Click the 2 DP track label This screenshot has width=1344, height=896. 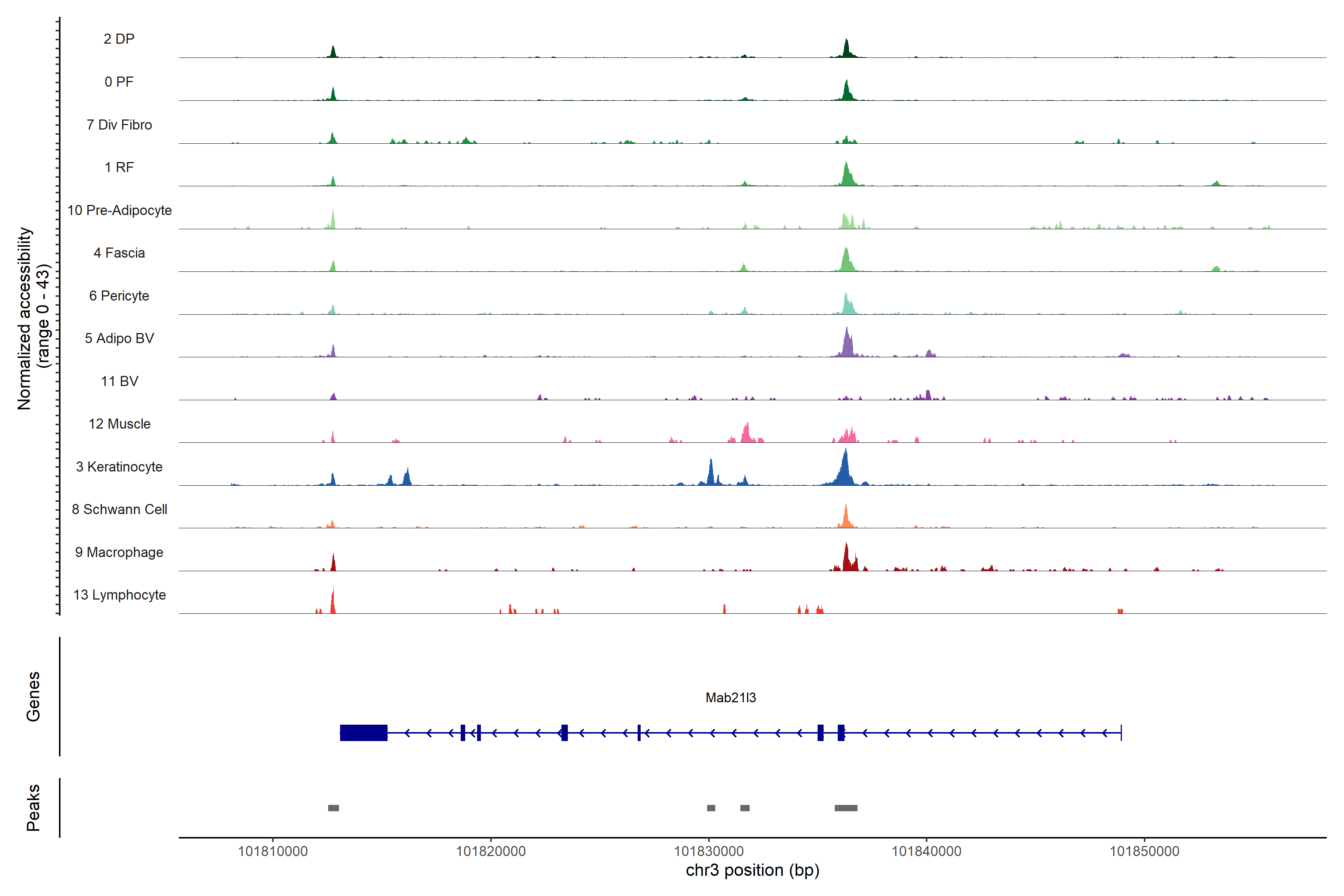coord(119,39)
